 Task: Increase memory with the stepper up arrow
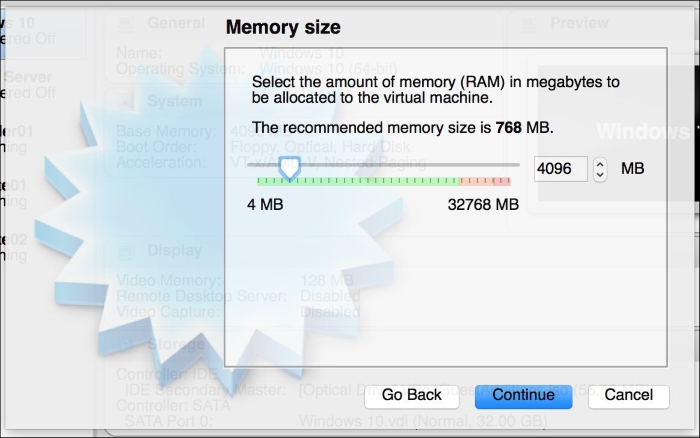pos(600,164)
